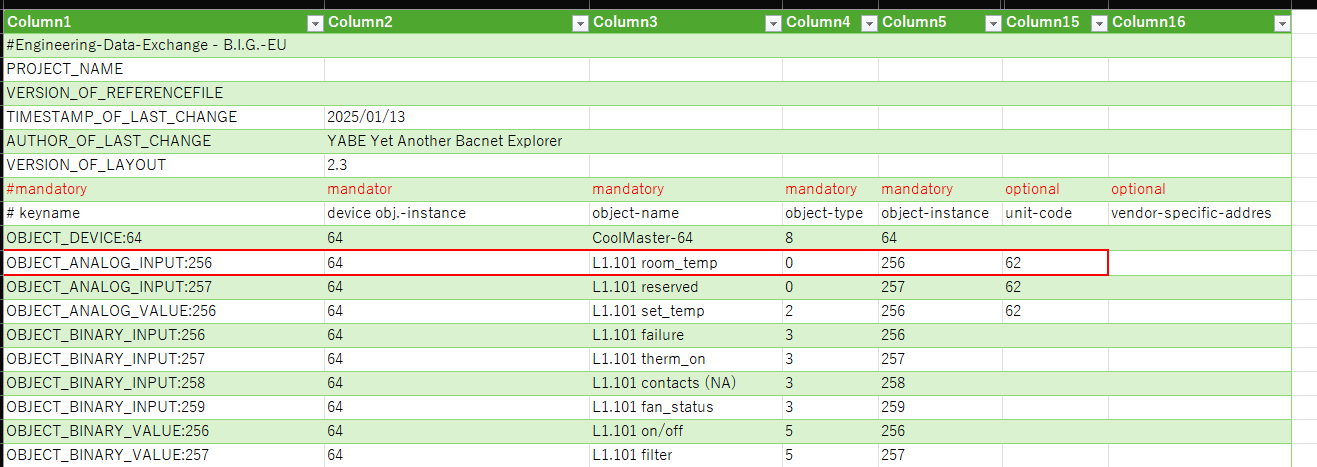Click the 2025/01/13 timestamp cell
Image resolution: width=1317 pixels, height=467 pixels.
(x=456, y=117)
